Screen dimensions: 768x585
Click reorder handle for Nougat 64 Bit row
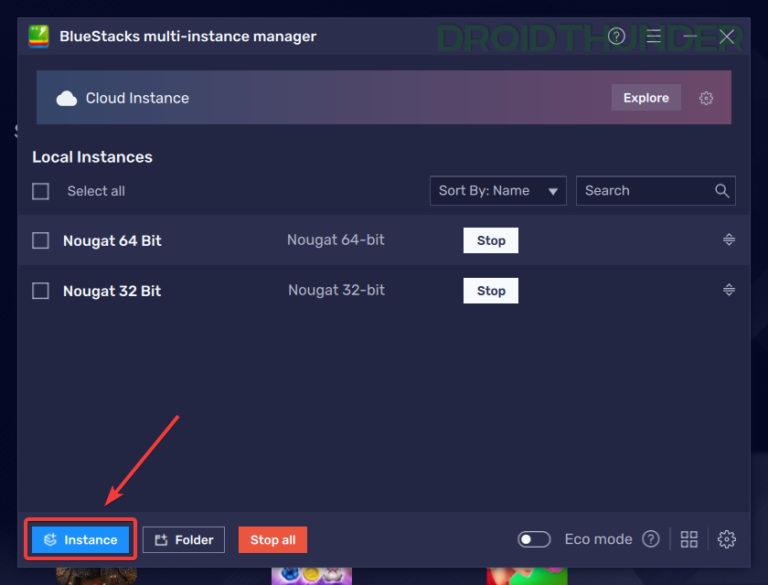[729, 240]
